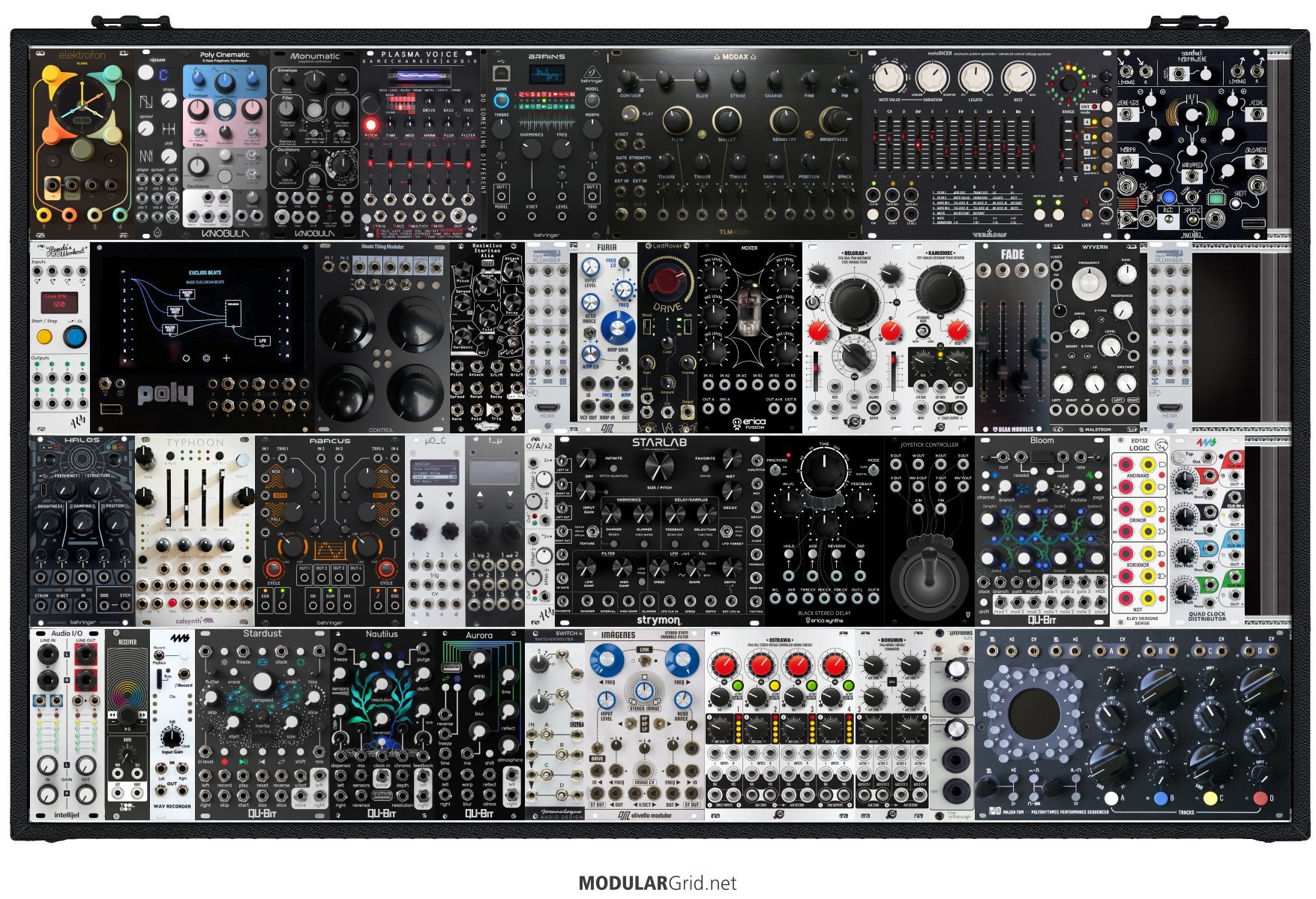Image resolution: width=1316 pixels, height=899 pixels.
Task: Click the large blue knob on Furia
Action: [618, 328]
